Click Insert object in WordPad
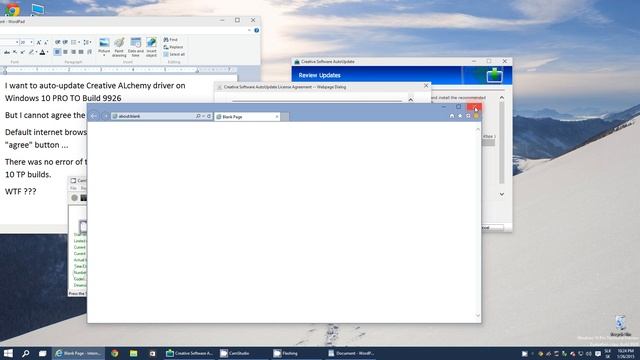The height and width of the screenshot is (360, 640). 151,47
